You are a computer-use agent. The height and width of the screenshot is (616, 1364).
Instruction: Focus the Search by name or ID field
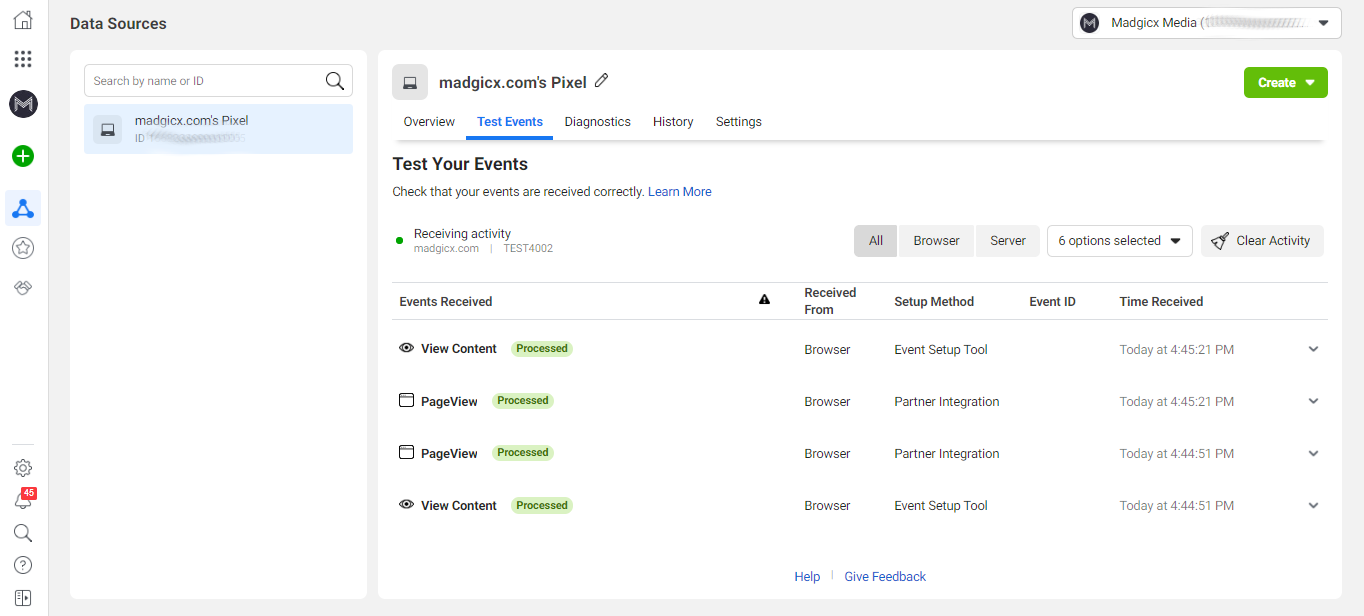(x=218, y=81)
